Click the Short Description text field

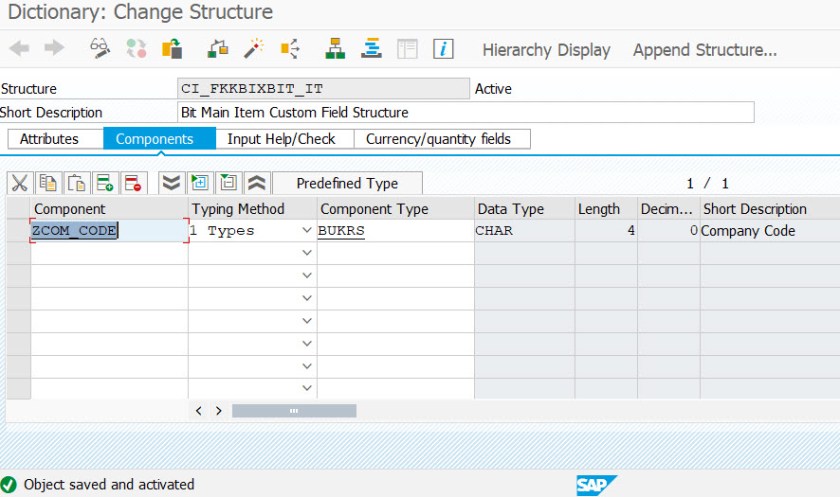click(x=465, y=112)
